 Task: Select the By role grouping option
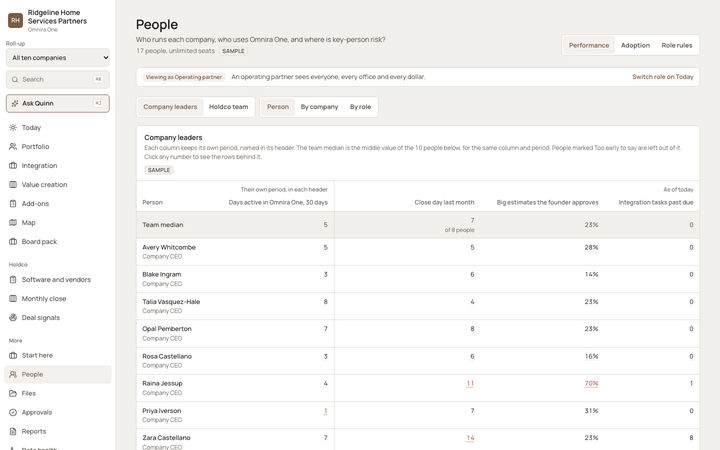[360, 107]
